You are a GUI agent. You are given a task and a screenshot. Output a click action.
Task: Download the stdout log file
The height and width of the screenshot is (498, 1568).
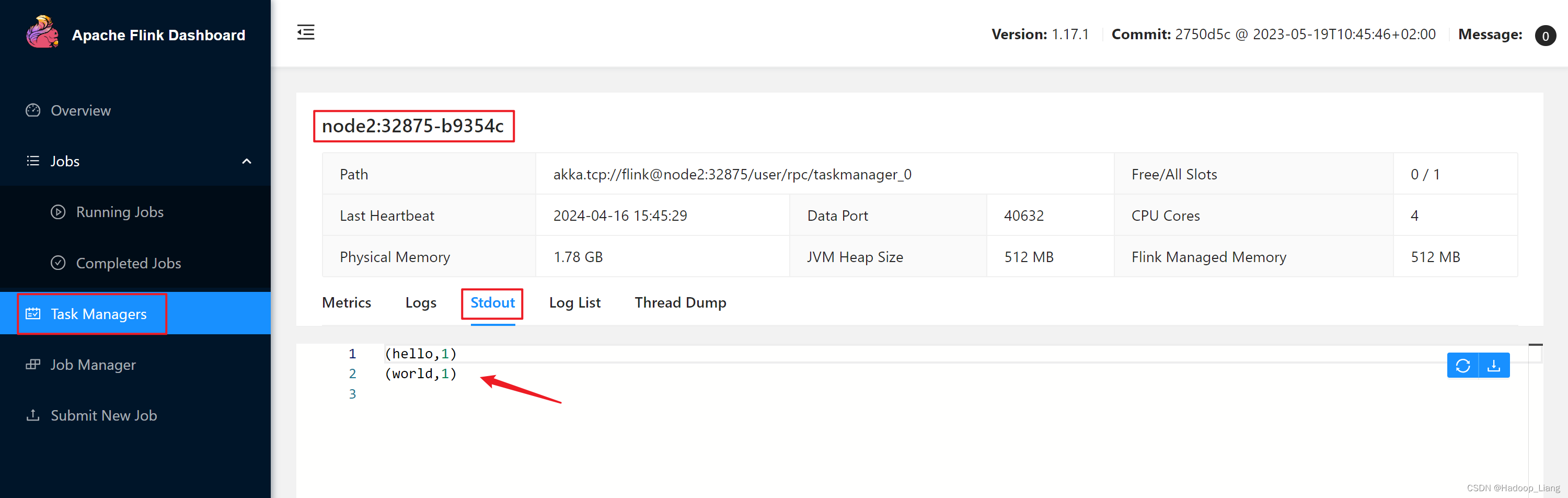point(1494,365)
